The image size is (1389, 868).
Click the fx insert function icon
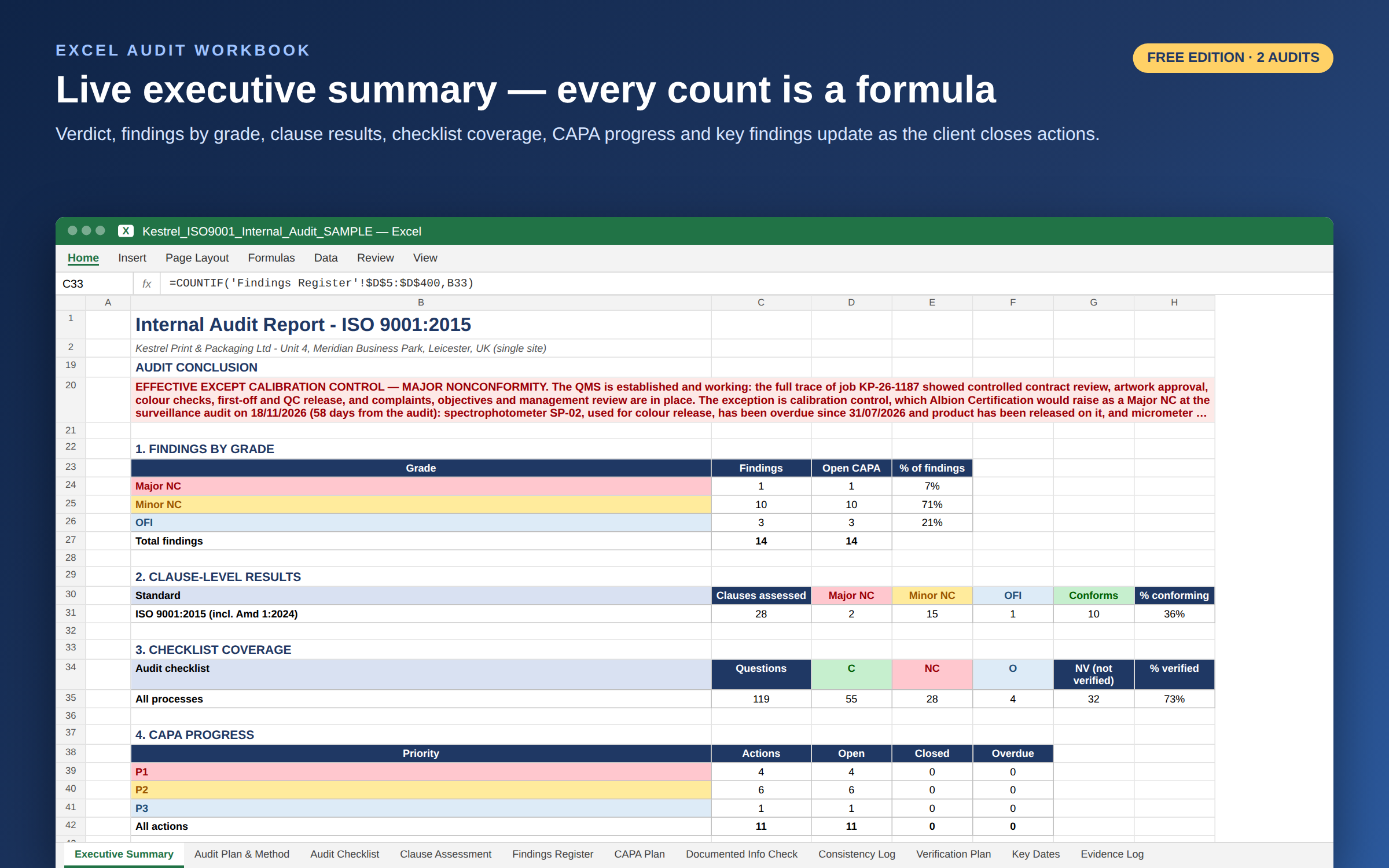(x=147, y=284)
